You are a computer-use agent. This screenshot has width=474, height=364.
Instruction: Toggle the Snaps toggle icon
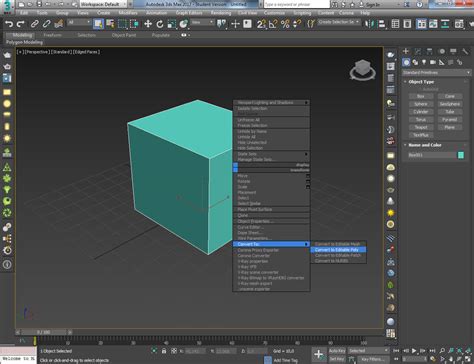(x=262, y=24)
